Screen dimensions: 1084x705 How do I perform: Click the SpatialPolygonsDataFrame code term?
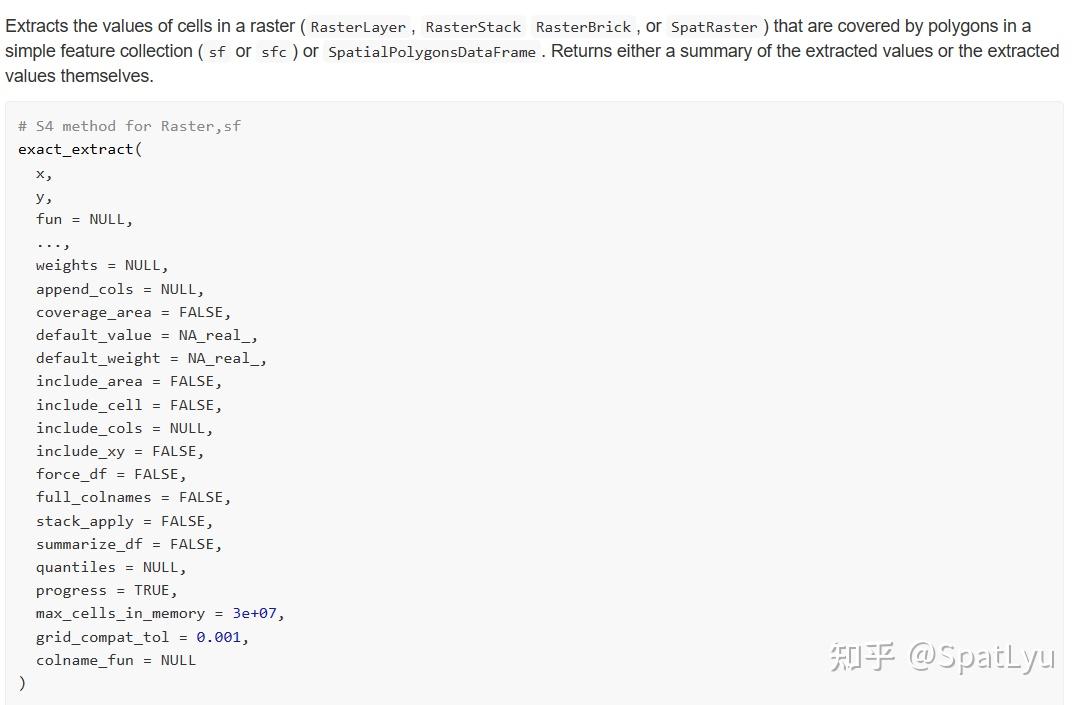pyautogui.click(x=432, y=52)
